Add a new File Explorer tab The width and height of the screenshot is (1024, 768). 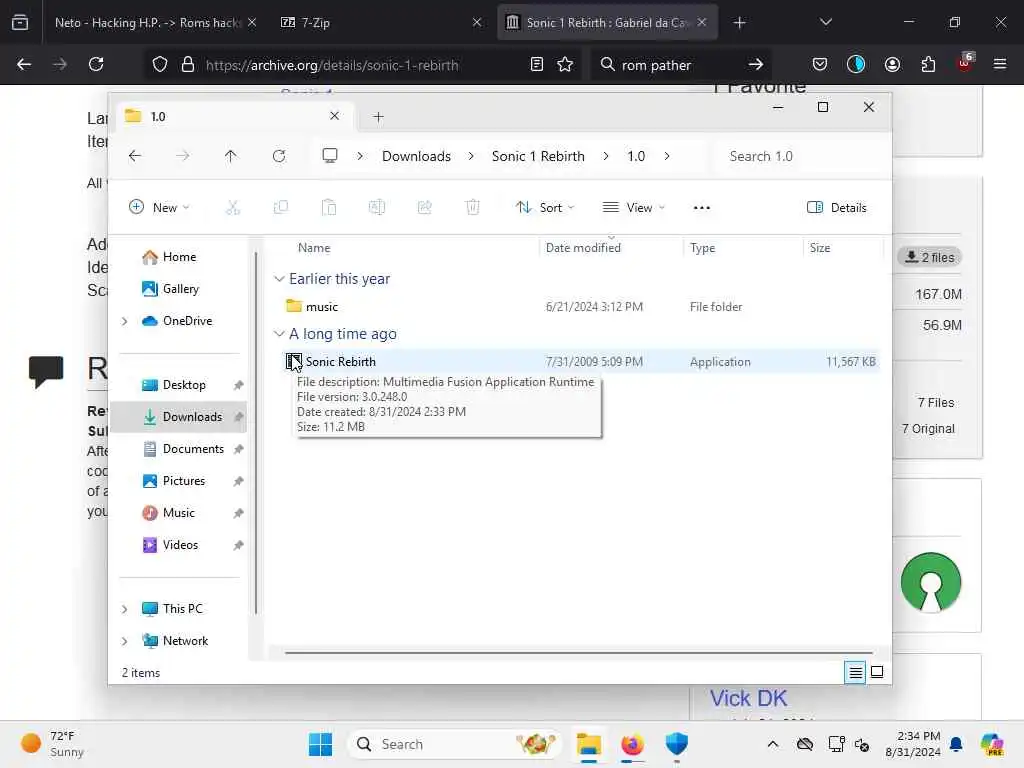pos(378,117)
